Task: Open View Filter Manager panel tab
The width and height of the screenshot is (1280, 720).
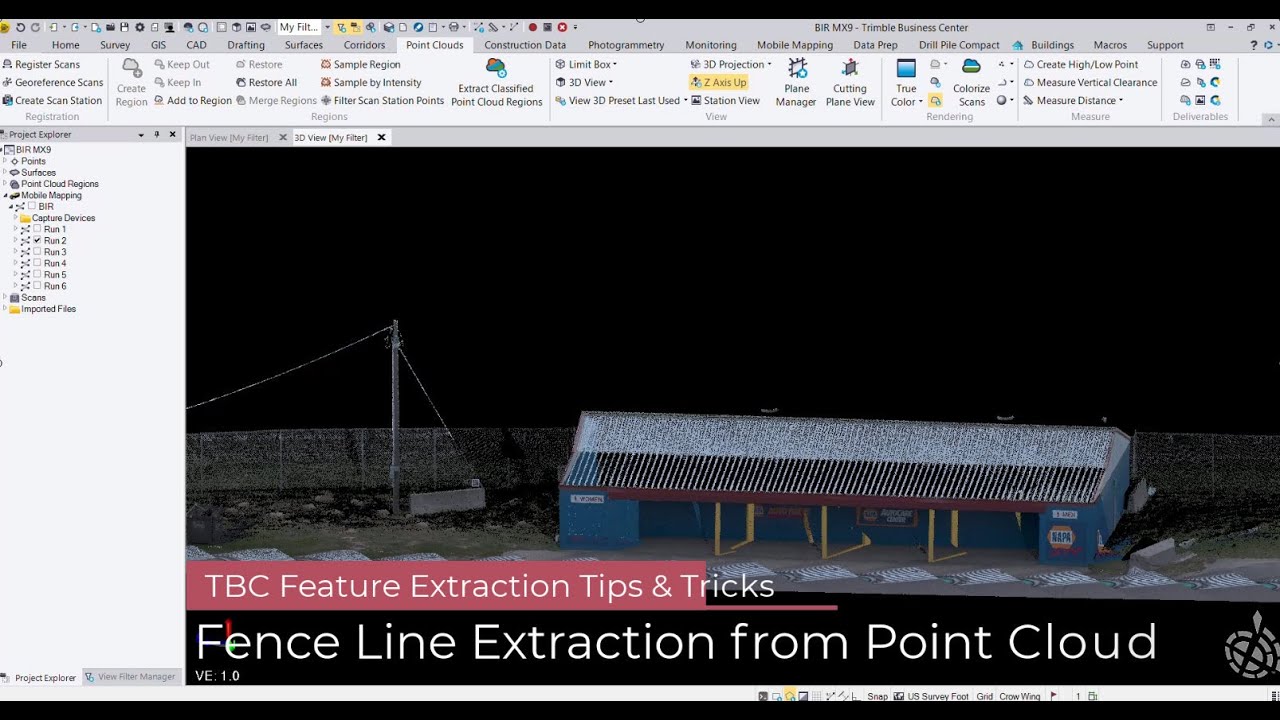Action: [x=130, y=677]
